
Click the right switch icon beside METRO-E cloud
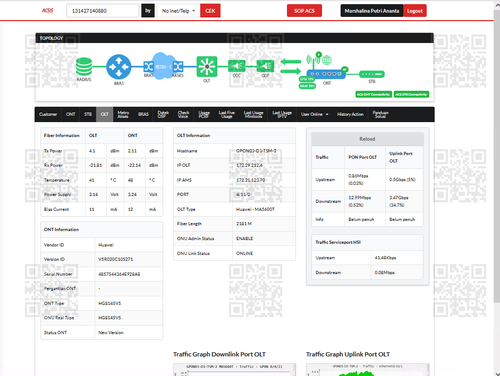pos(178,67)
